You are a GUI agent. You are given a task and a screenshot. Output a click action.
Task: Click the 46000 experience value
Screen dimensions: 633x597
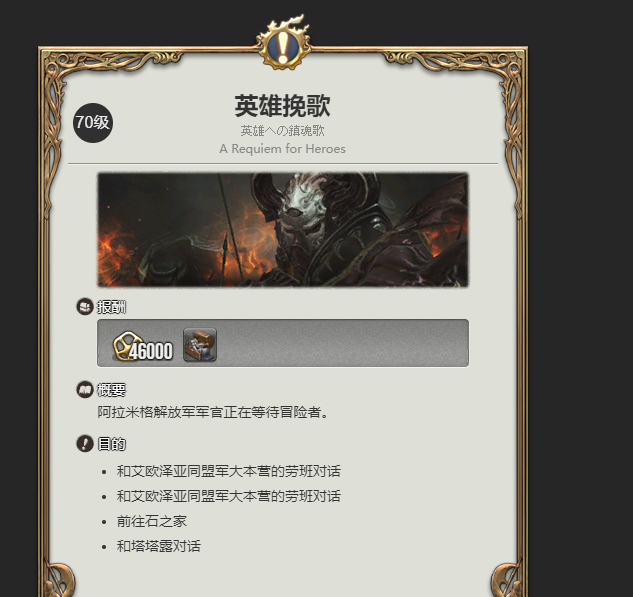tap(151, 351)
